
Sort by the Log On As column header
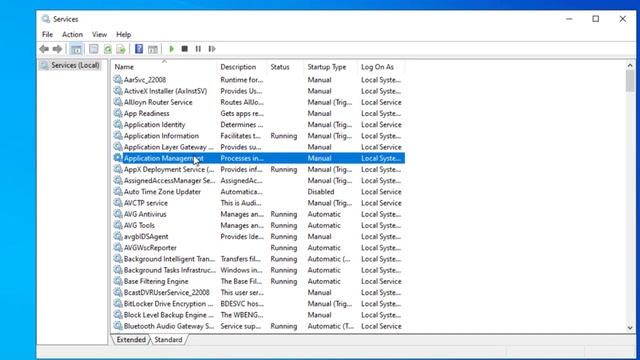(x=381, y=67)
